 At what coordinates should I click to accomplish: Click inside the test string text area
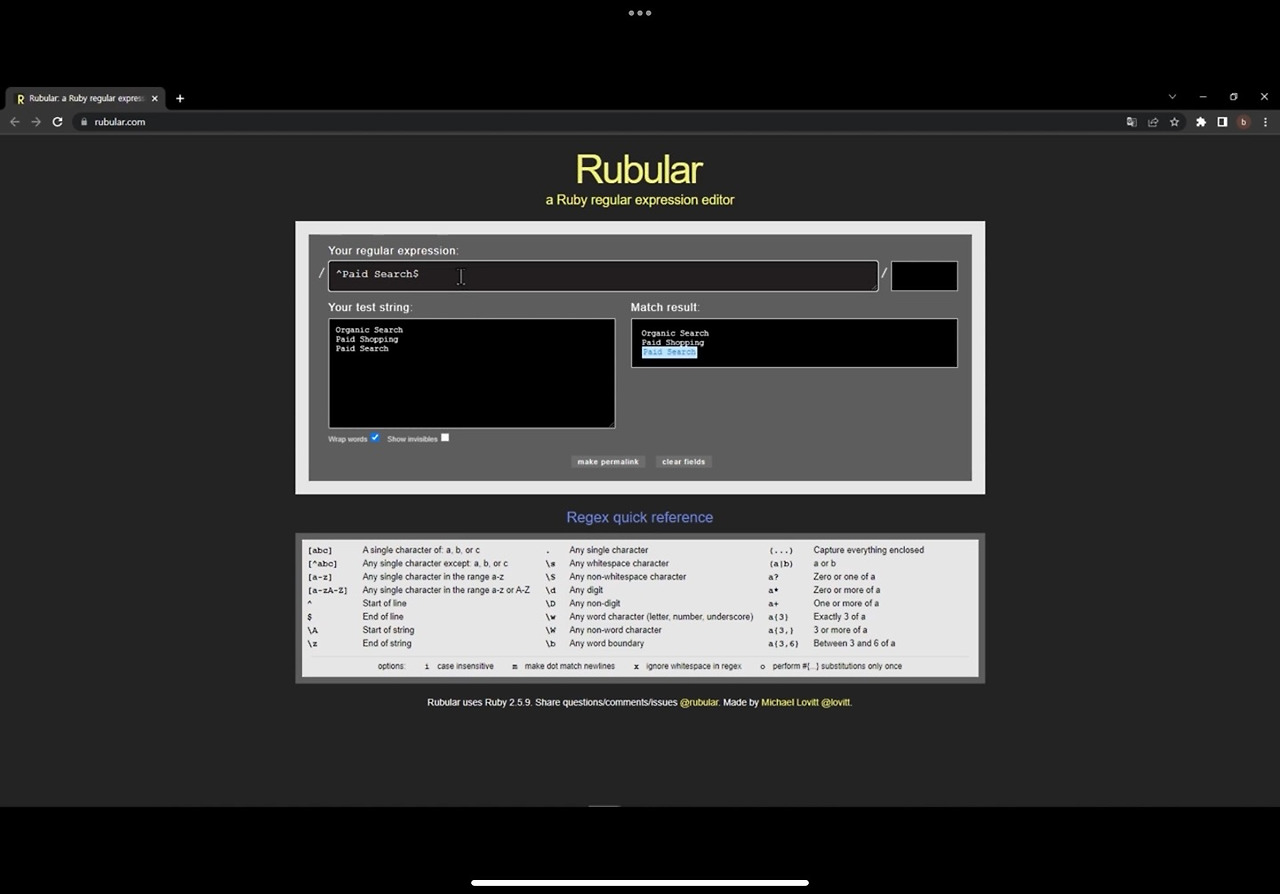tap(472, 373)
